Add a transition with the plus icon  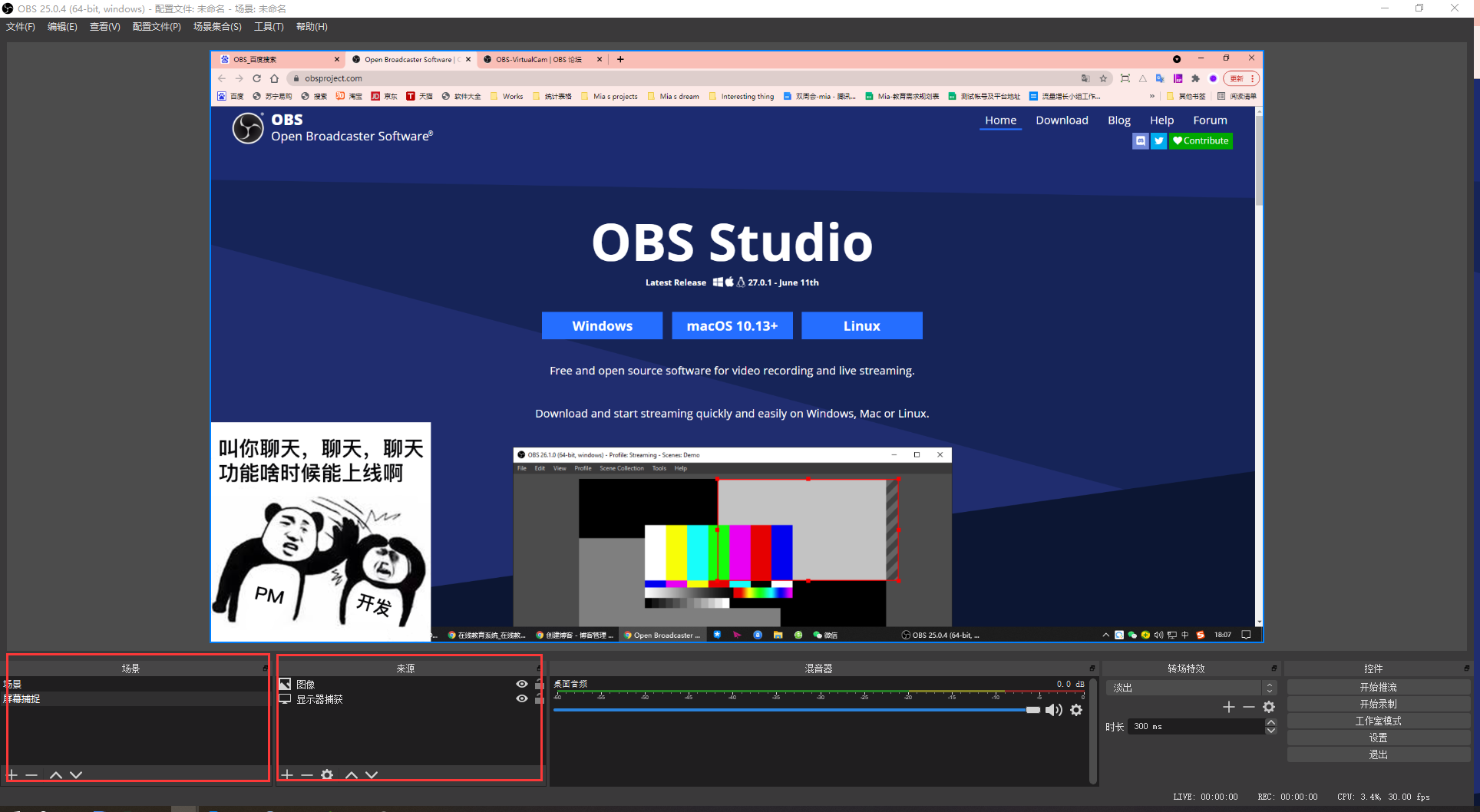pos(1229,707)
